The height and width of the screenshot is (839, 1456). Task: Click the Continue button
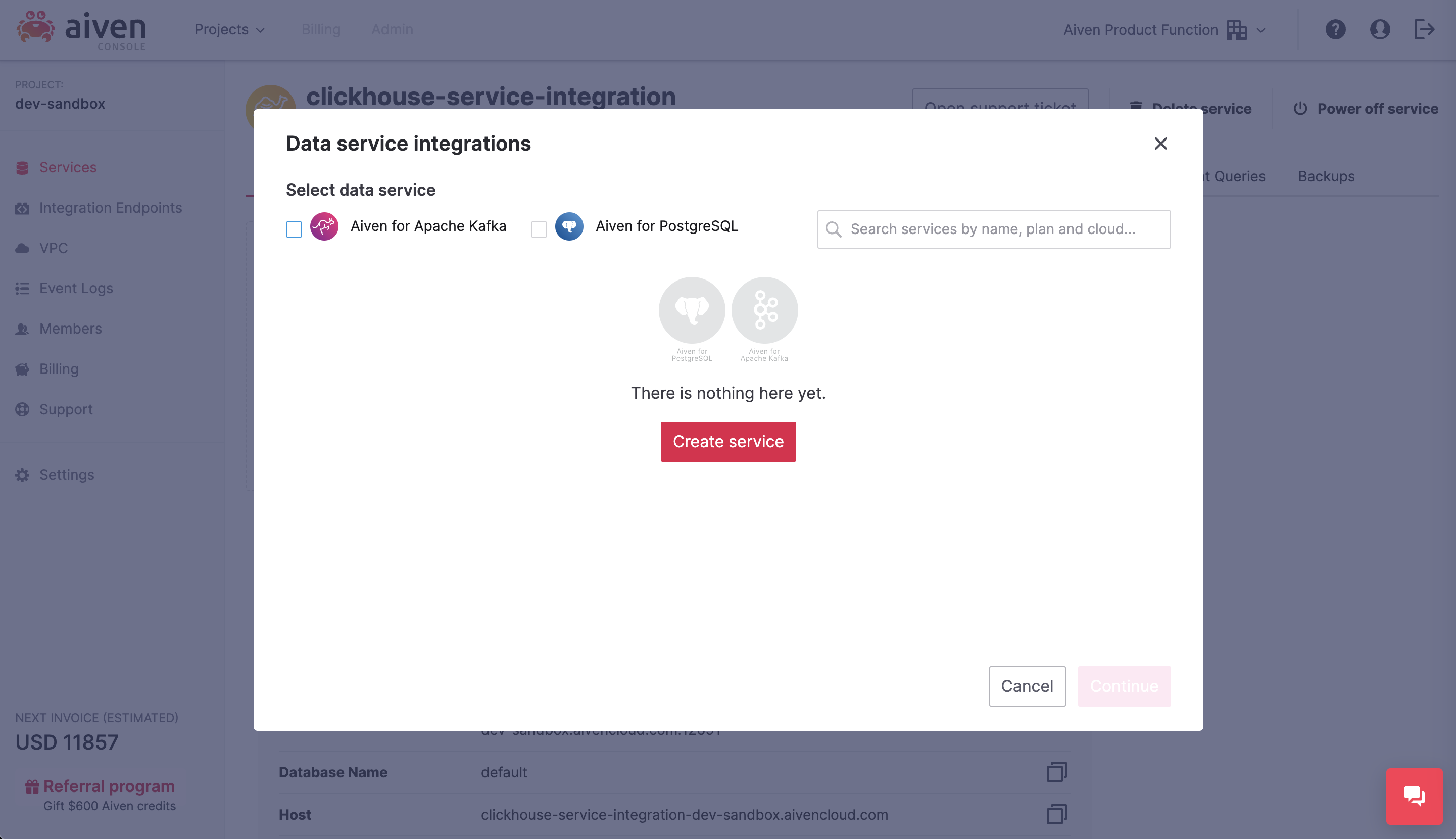[x=1124, y=686]
